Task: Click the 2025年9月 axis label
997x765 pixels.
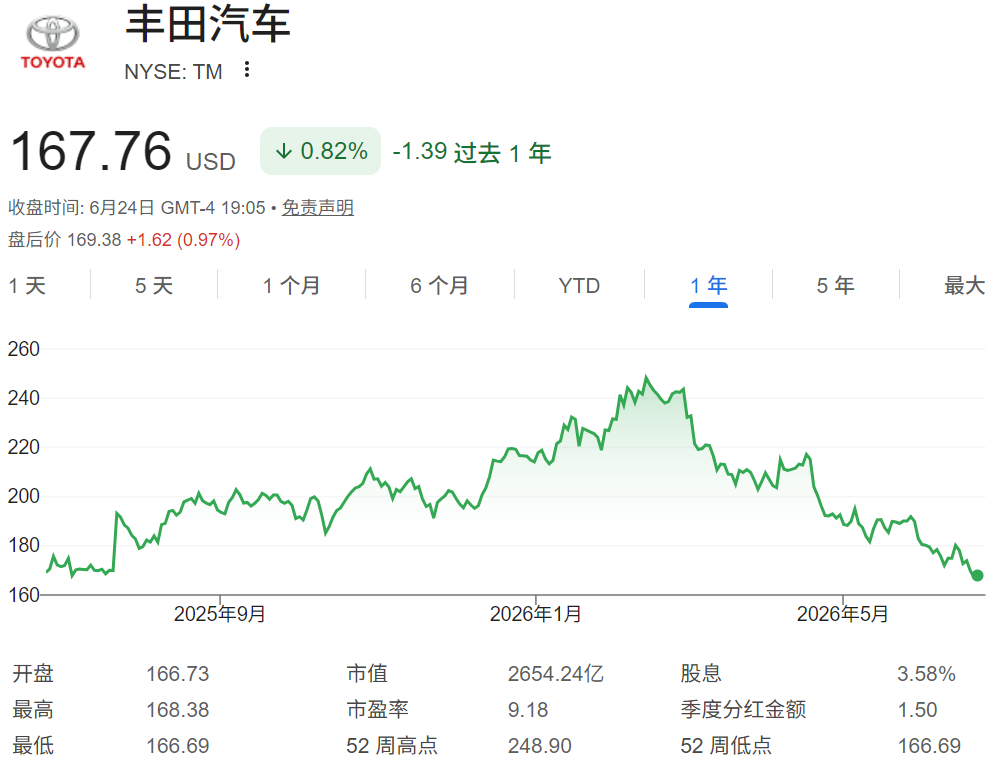Action: click(x=219, y=614)
